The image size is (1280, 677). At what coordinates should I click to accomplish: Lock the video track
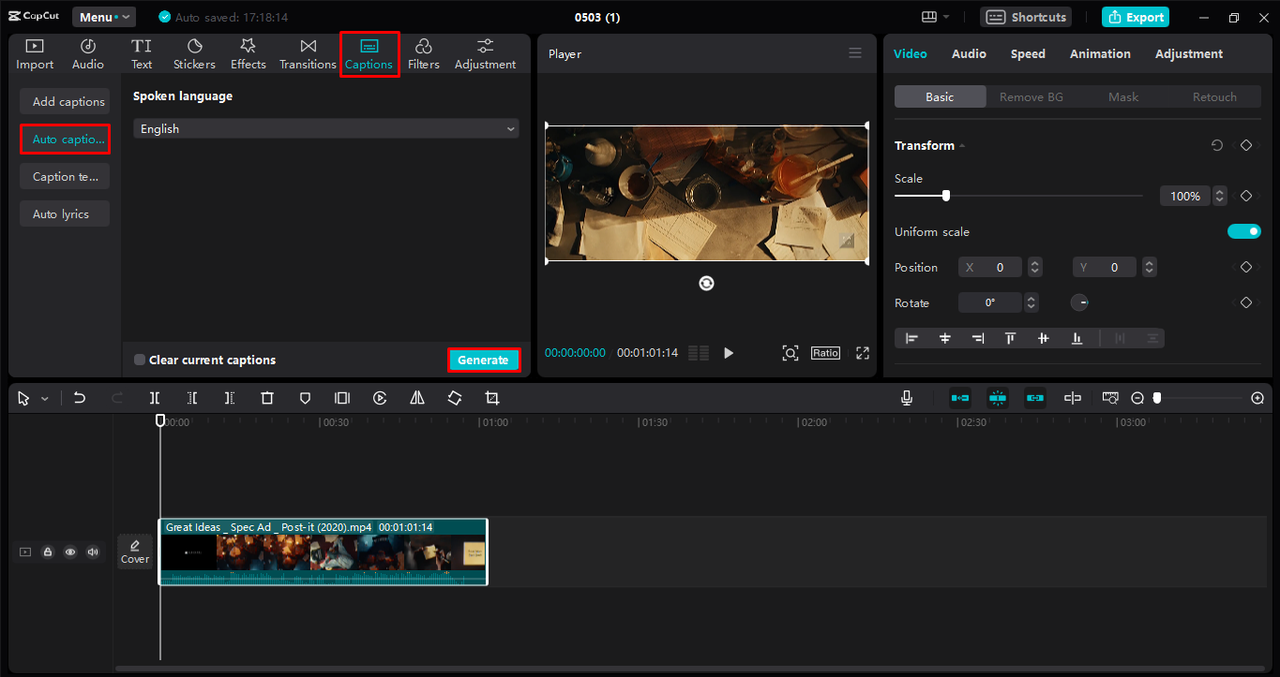coord(47,552)
